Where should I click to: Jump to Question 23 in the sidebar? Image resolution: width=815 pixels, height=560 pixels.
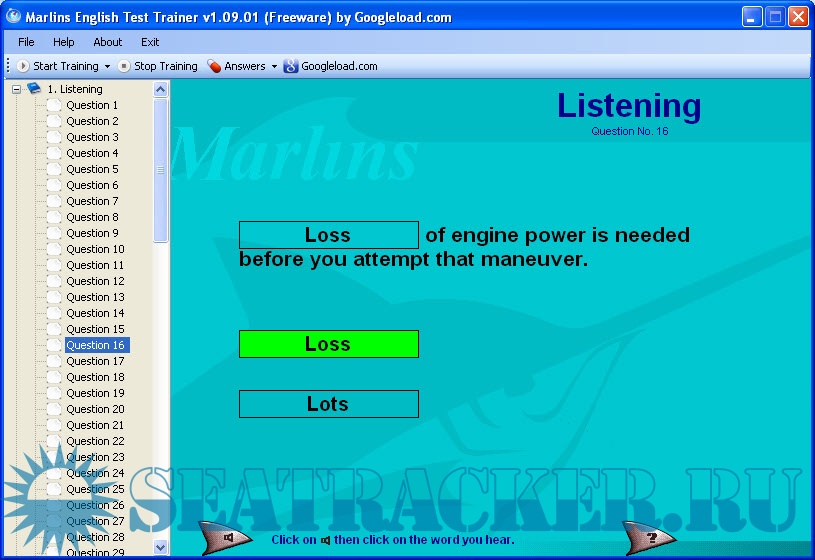pyautogui.click(x=95, y=457)
